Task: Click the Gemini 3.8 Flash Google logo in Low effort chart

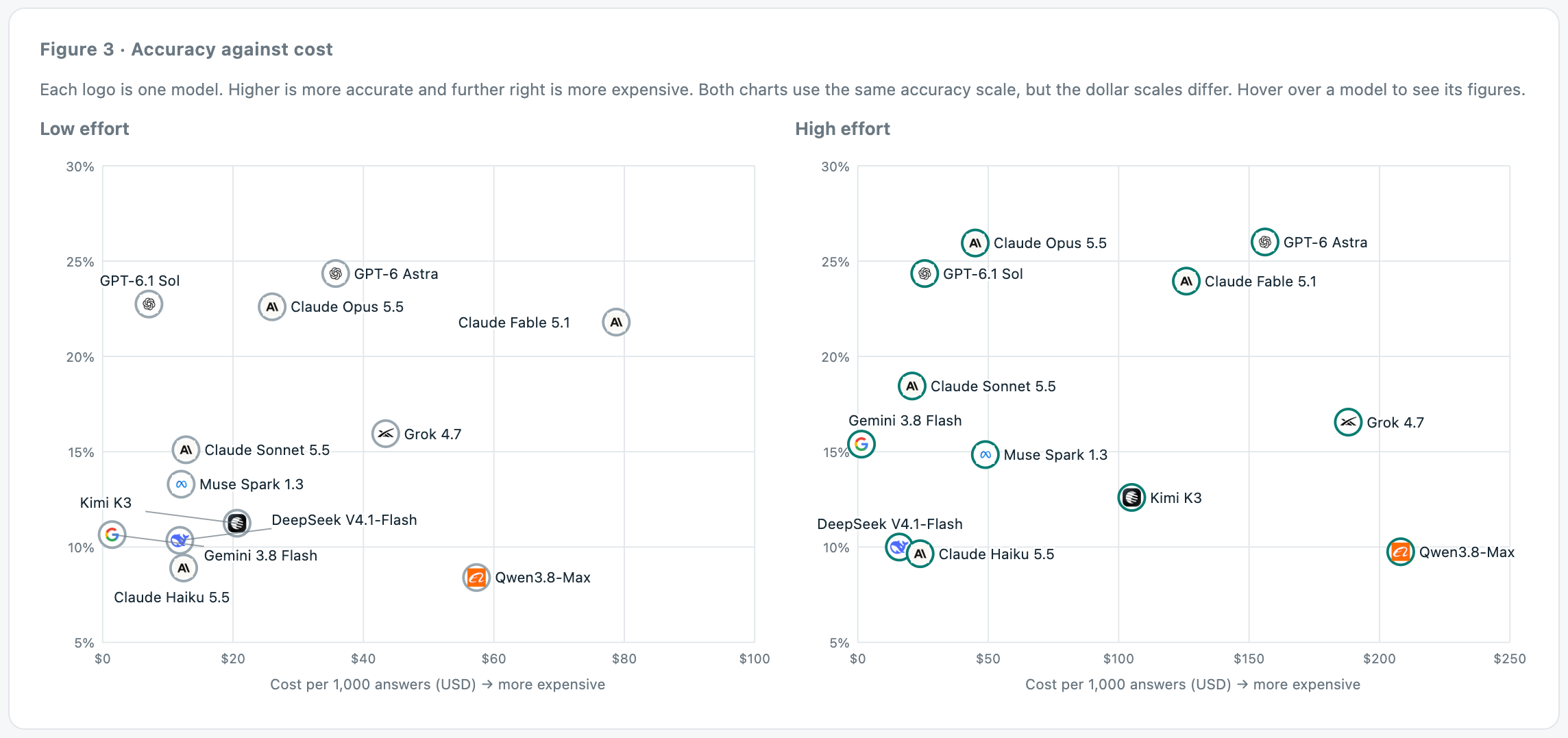Action: [112, 534]
